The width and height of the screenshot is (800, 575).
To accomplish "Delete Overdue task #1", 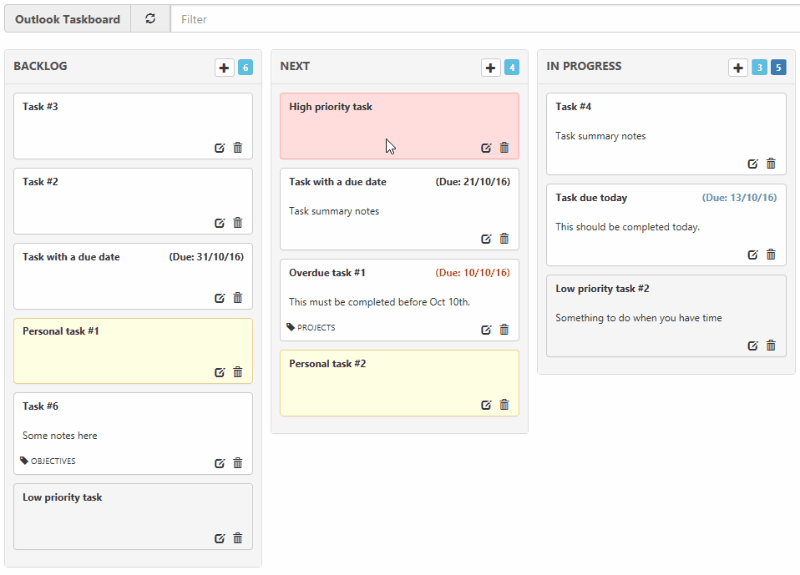I will (504, 329).
